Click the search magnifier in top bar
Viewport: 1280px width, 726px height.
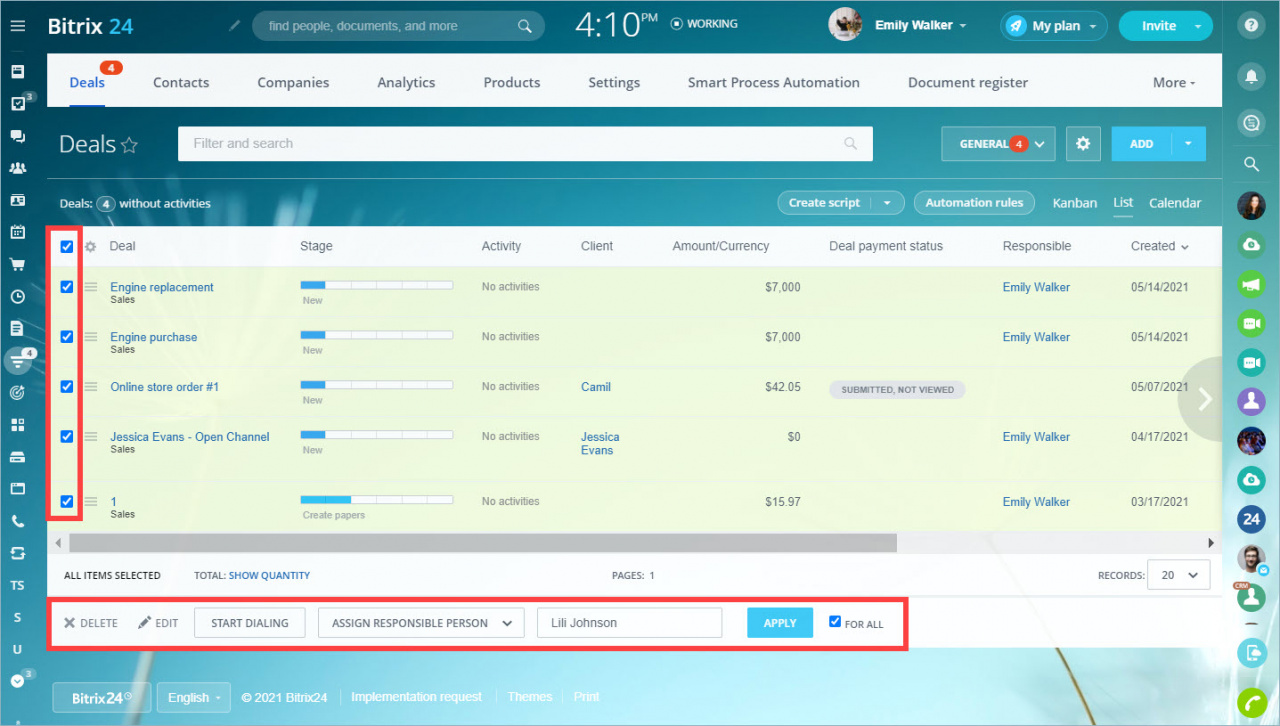point(525,26)
